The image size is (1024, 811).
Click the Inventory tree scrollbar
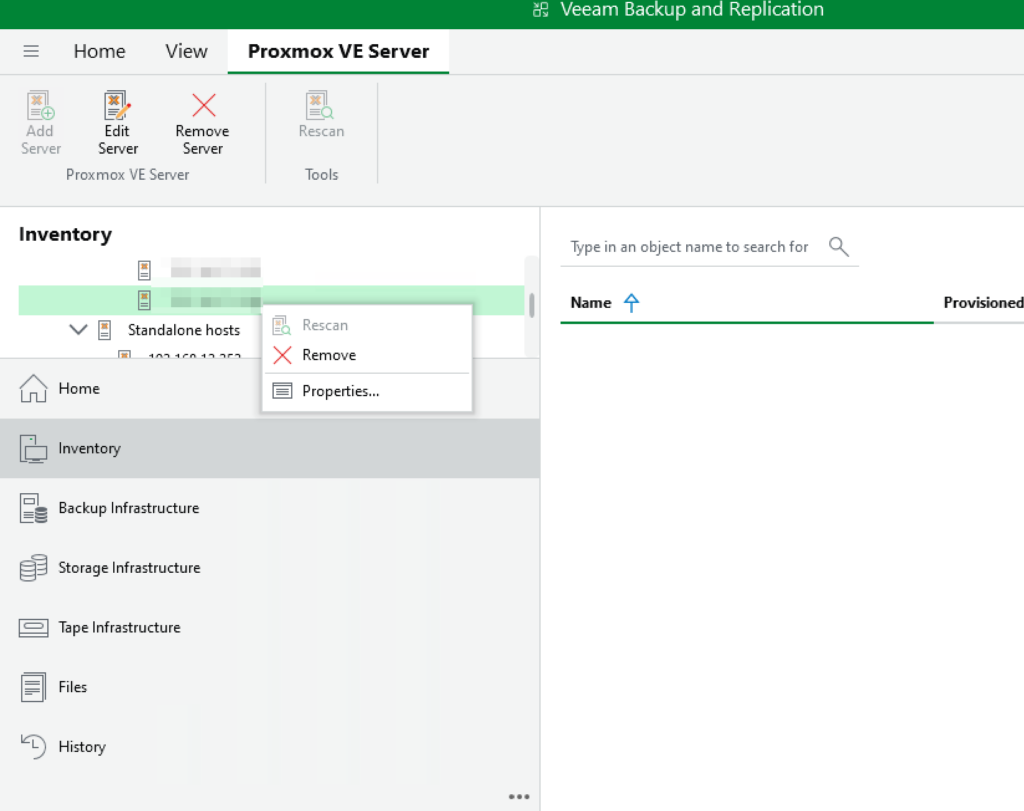[531, 304]
